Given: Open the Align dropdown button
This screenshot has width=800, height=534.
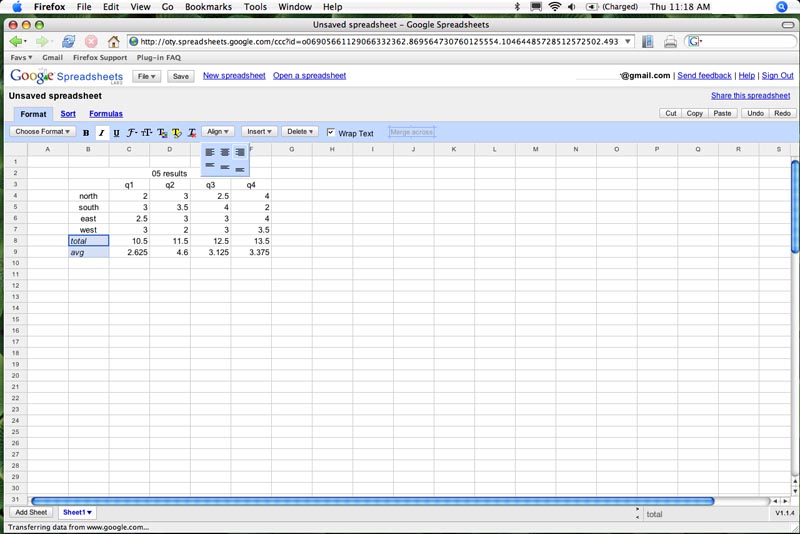Looking at the screenshot, I should click(218, 132).
